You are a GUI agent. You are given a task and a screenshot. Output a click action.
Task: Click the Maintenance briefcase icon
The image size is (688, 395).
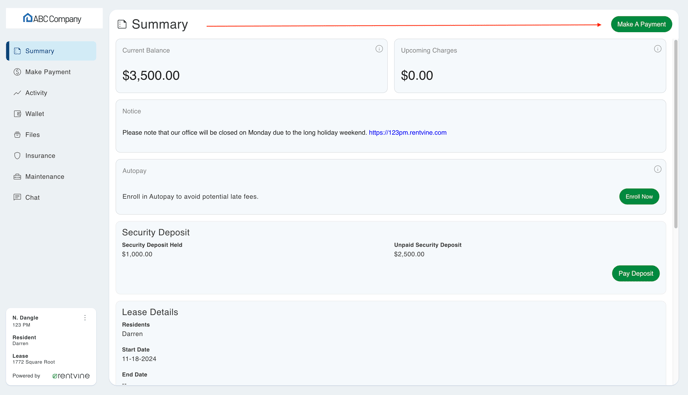[17, 176]
